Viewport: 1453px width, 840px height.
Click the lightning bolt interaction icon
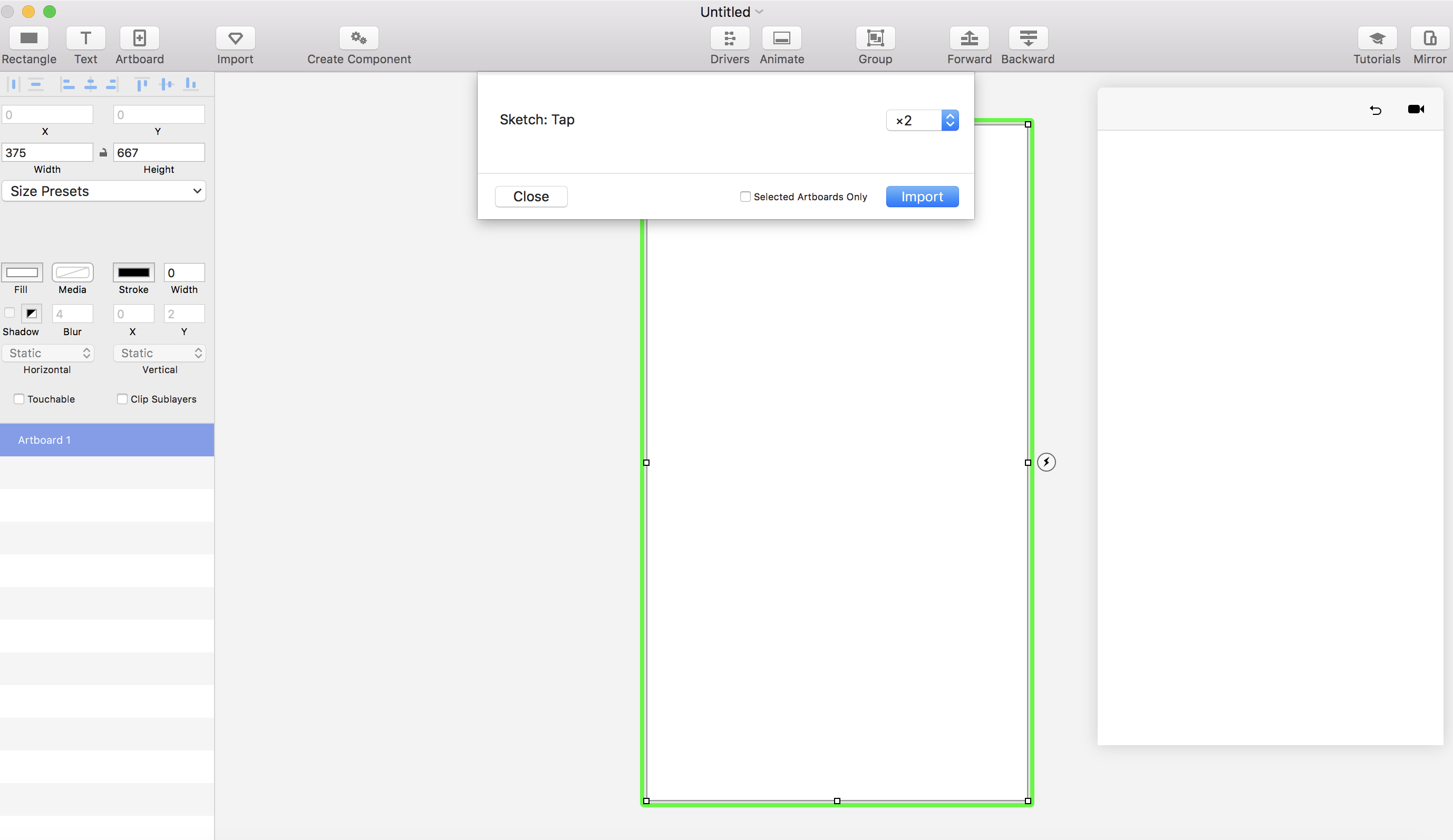1046,462
